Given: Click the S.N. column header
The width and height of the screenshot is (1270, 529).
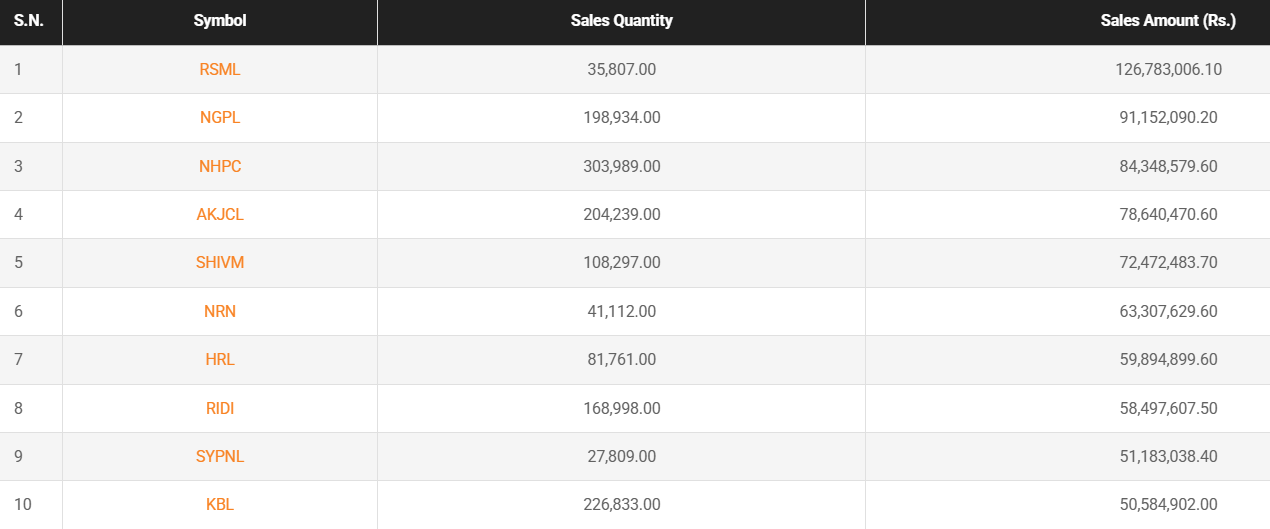Looking at the screenshot, I should 28,21.
